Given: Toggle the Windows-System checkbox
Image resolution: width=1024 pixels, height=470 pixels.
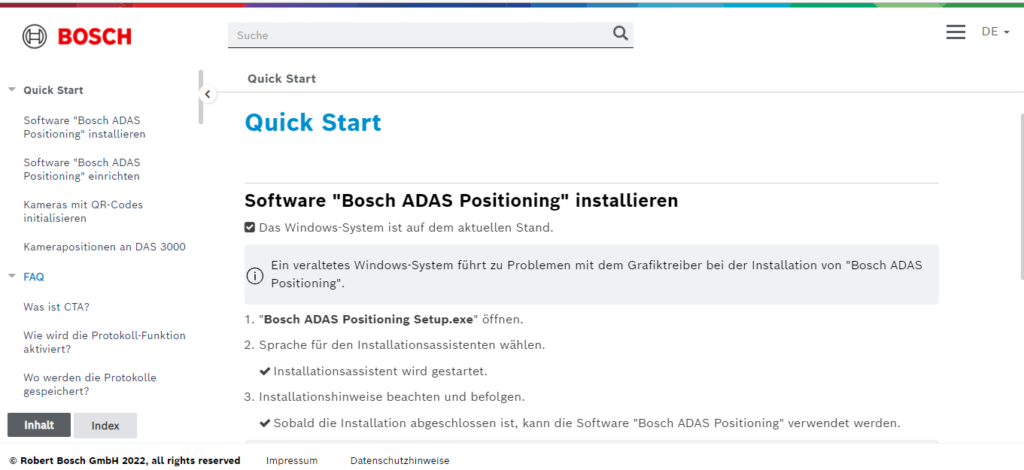Looking at the screenshot, I should pyautogui.click(x=249, y=228).
